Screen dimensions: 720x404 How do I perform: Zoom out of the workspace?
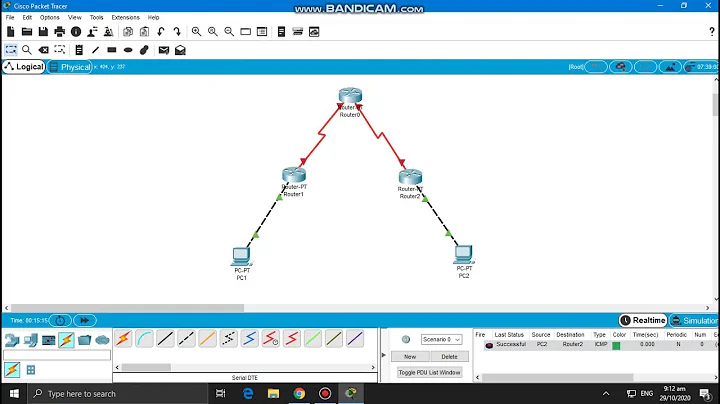pos(229,32)
